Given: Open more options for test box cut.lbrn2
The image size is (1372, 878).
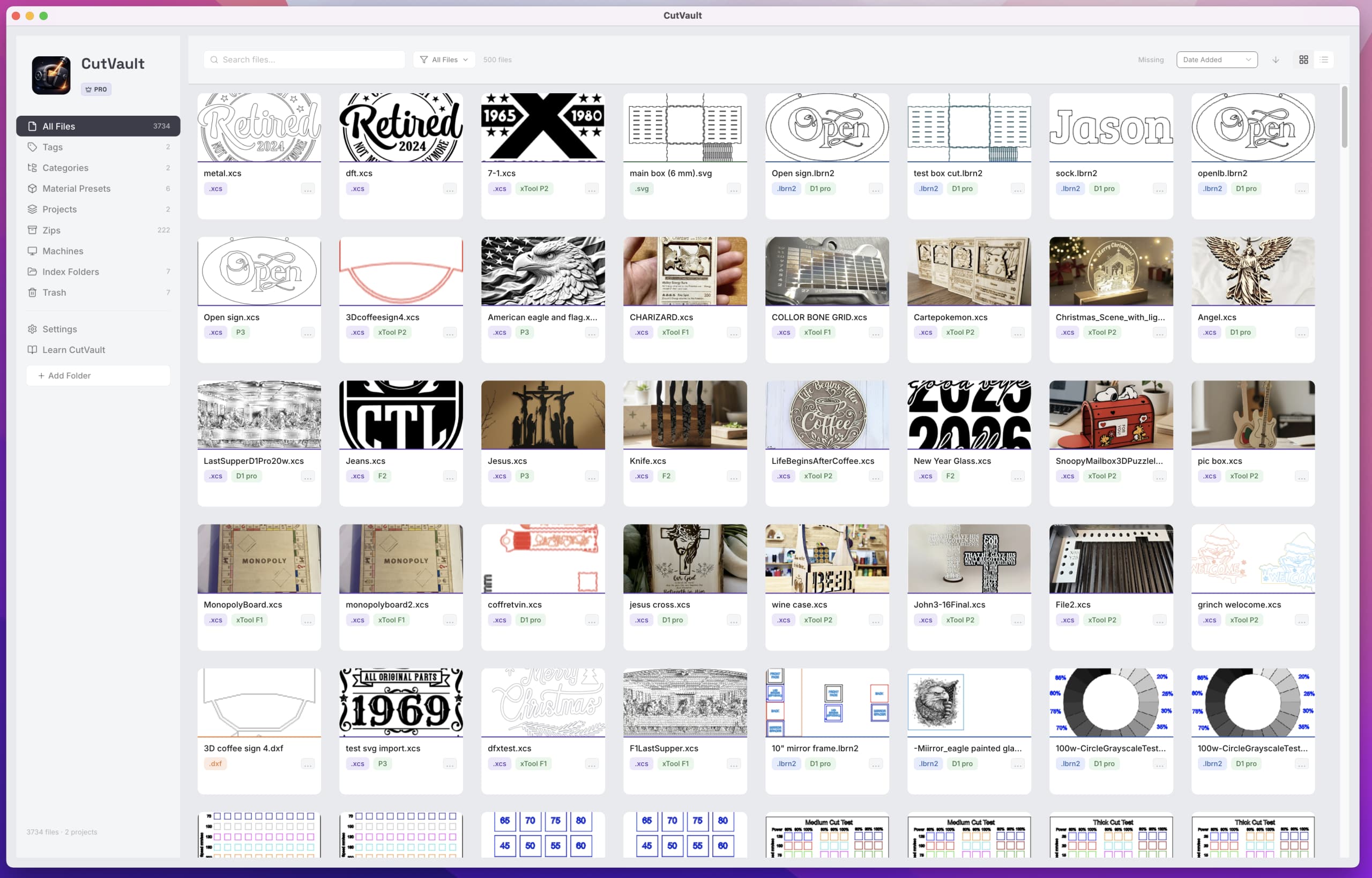Looking at the screenshot, I should click(1018, 189).
